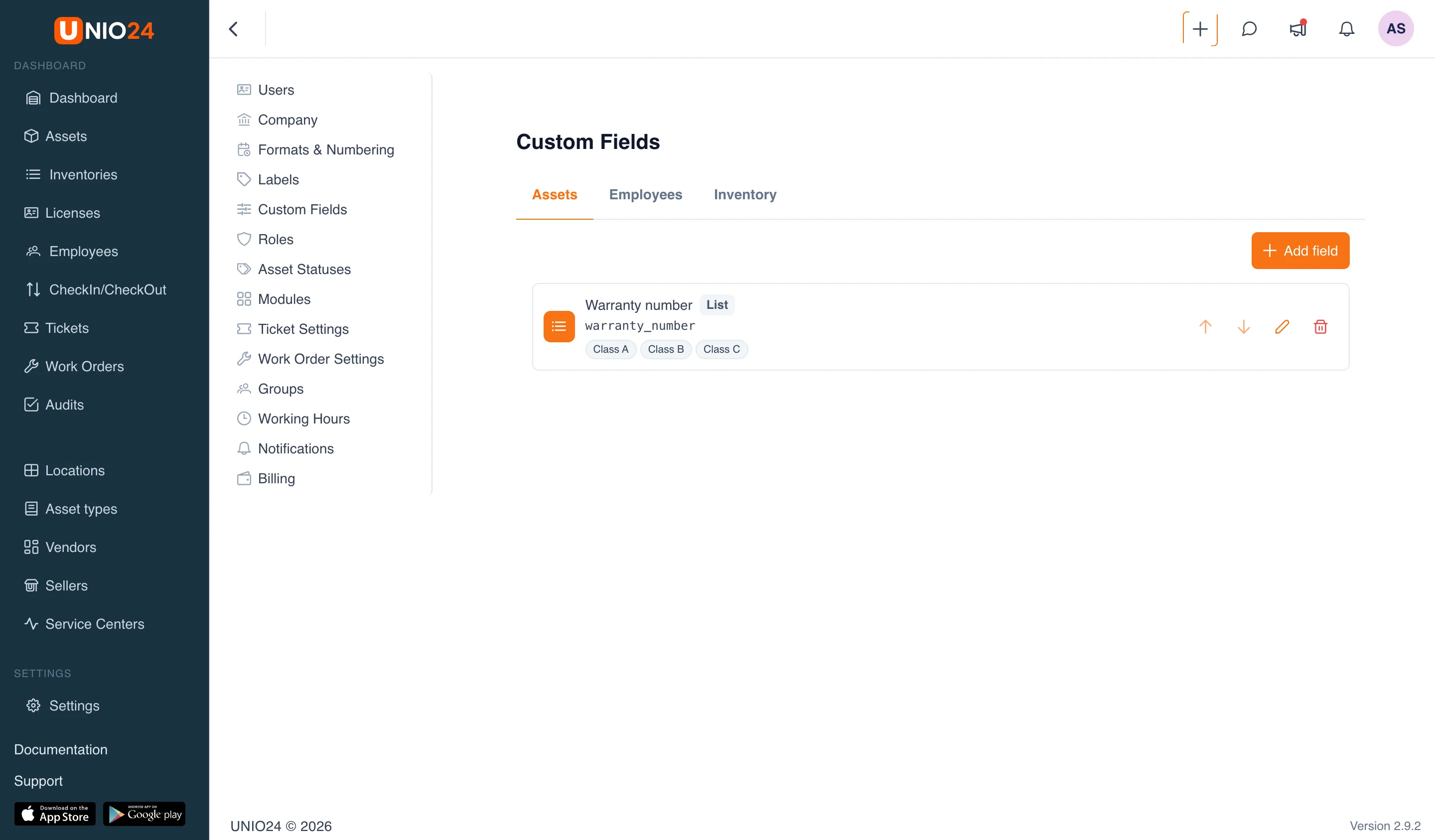Image resolution: width=1435 pixels, height=840 pixels.
Task: Open CheckIn/CheckOut in the sidebar
Action: click(x=96, y=290)
